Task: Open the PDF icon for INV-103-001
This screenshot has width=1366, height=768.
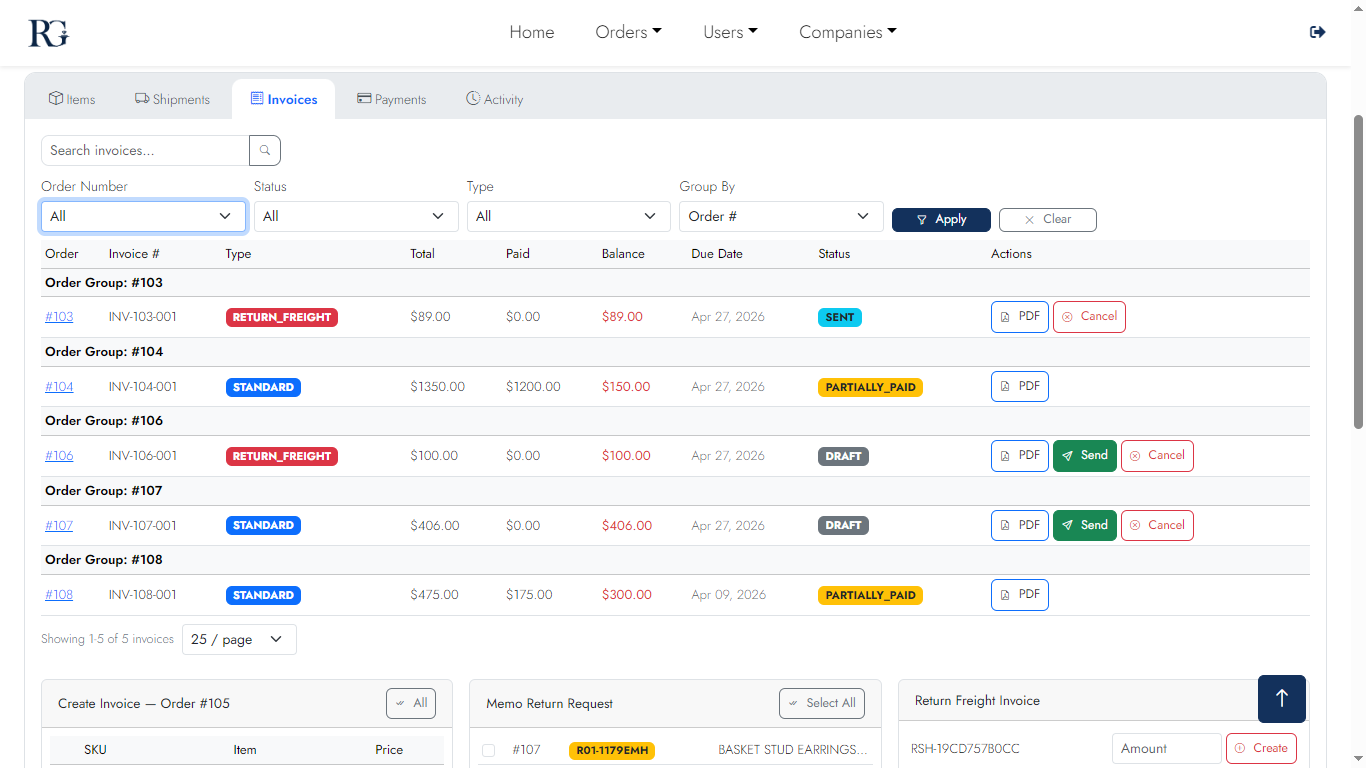Action: (1004, 316)
